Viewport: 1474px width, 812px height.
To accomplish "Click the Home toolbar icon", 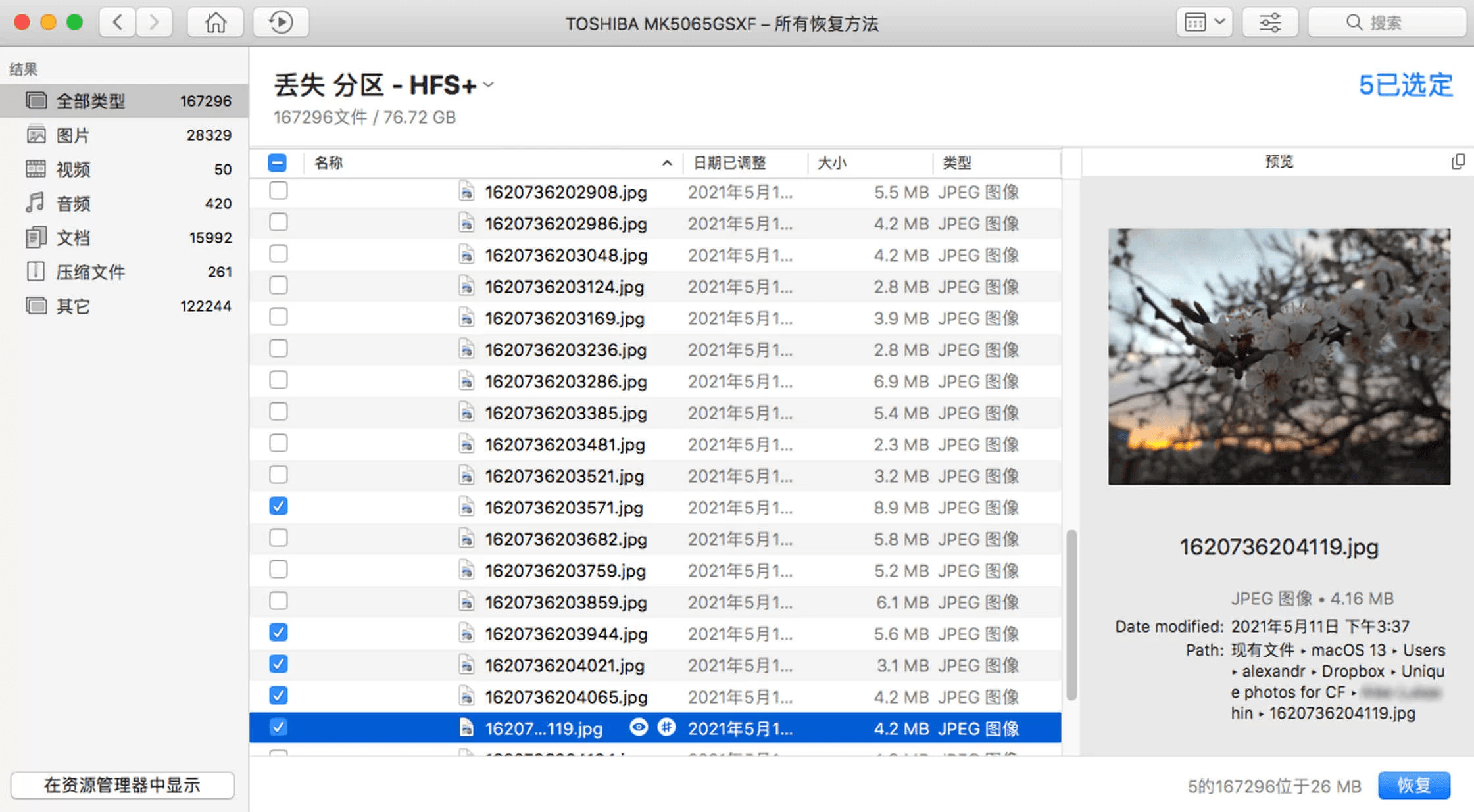I will click(215, 23).
